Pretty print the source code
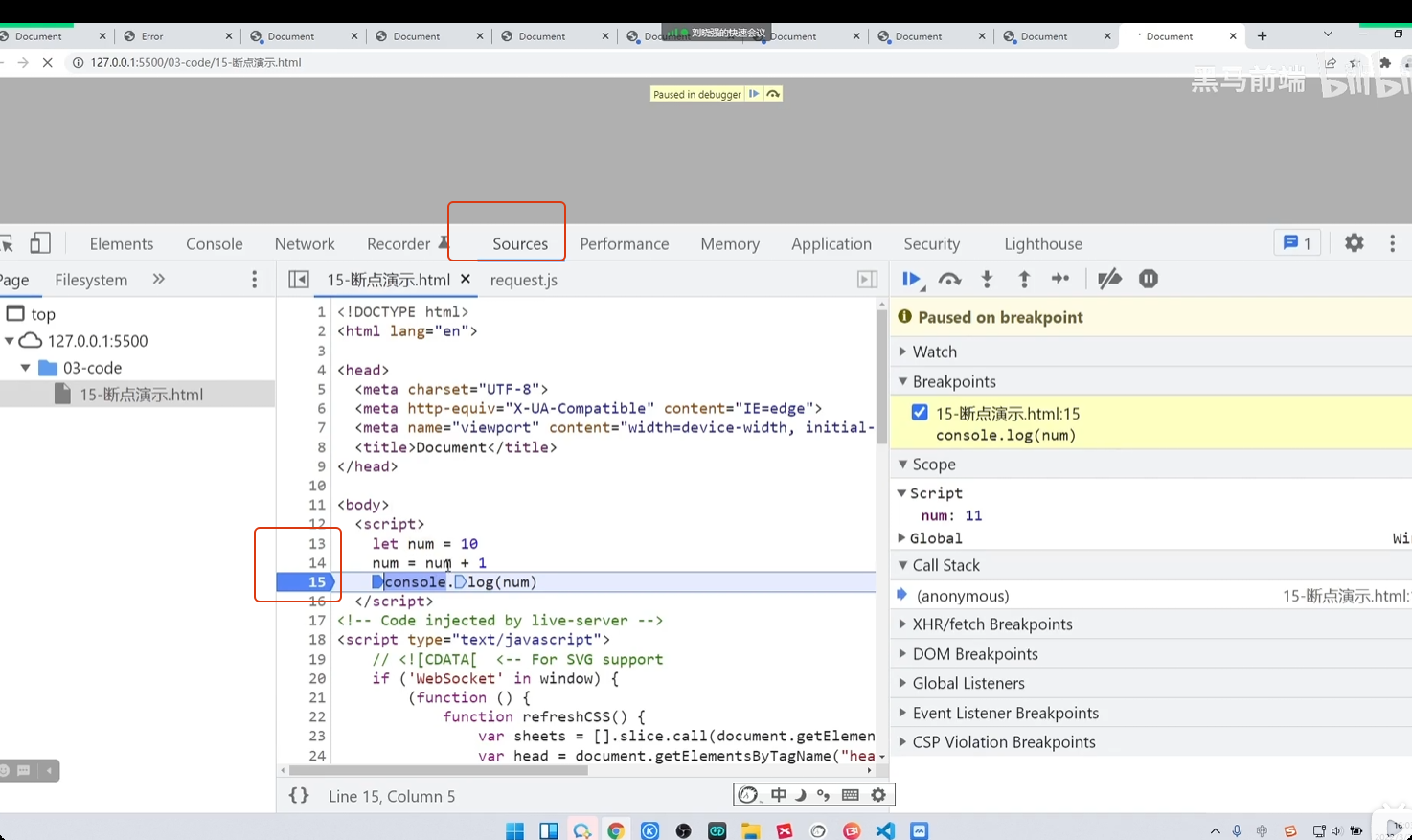Viewport: 1412px width, 840px height. pos(299,796)
